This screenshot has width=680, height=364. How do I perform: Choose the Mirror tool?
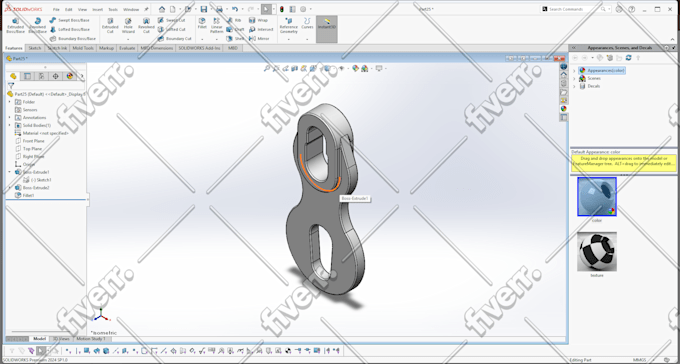(x=259, y=39)
